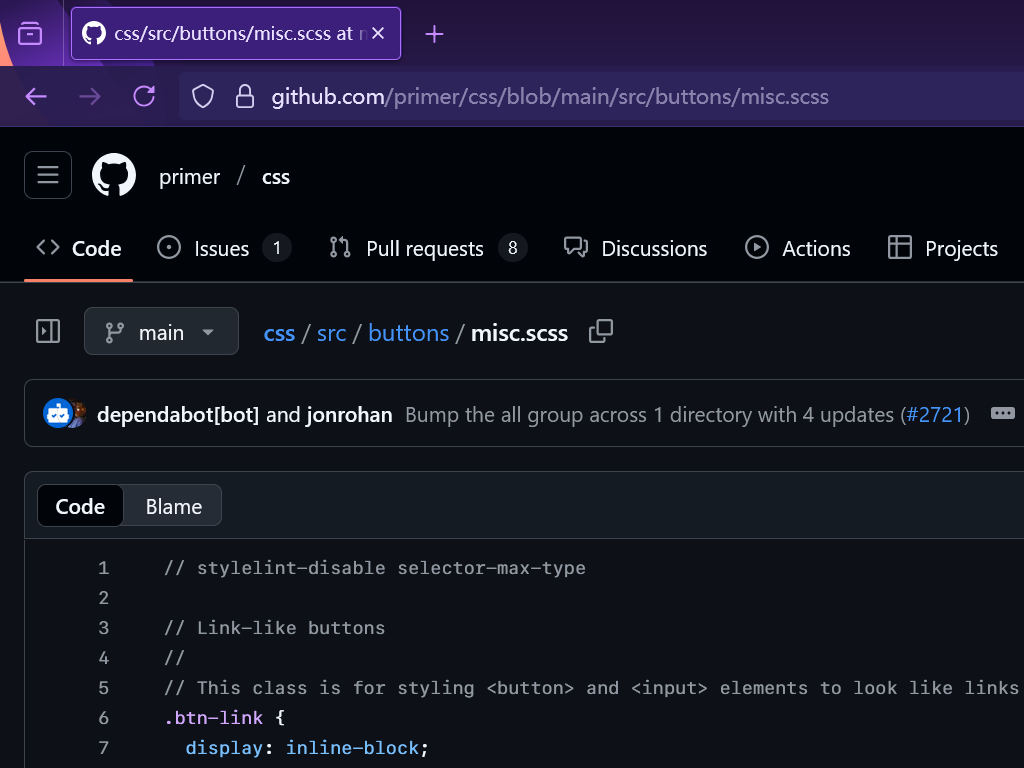Screen dimensions: 1024x768
Task: Click the #2721 pull request link
Action: click(x=936, y=414)
